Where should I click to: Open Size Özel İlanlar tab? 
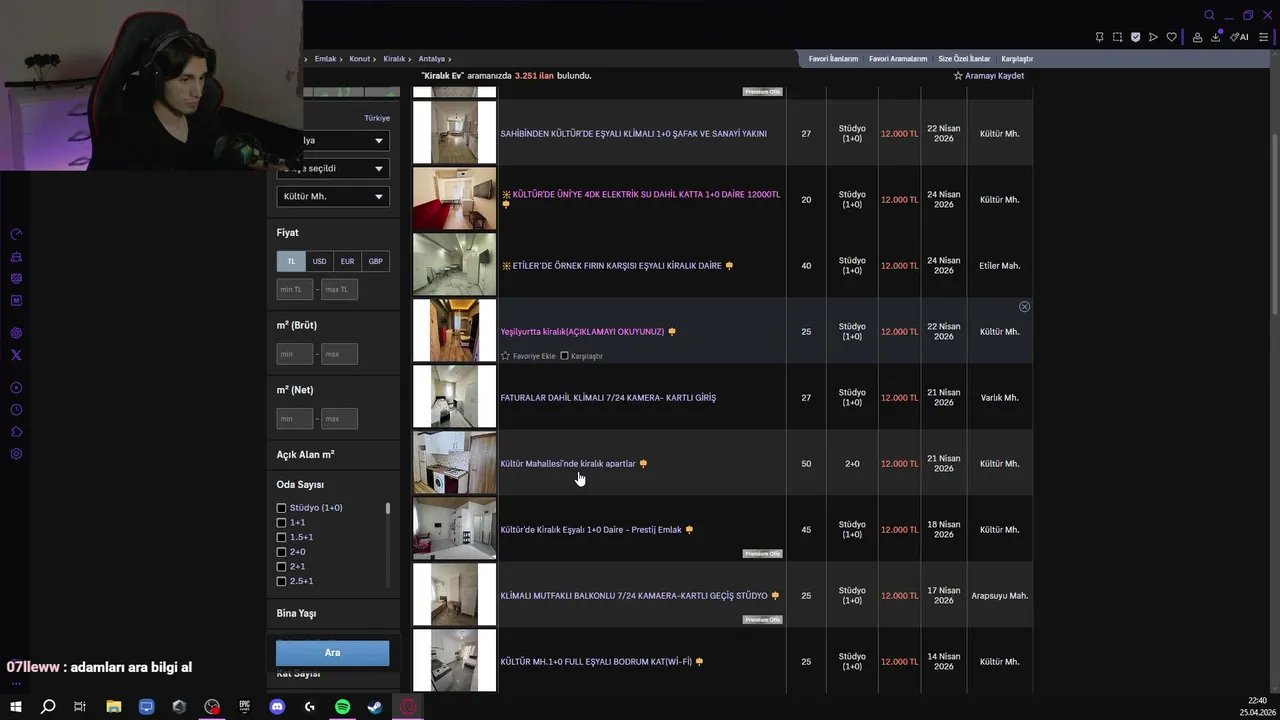(x=964, y=59)
